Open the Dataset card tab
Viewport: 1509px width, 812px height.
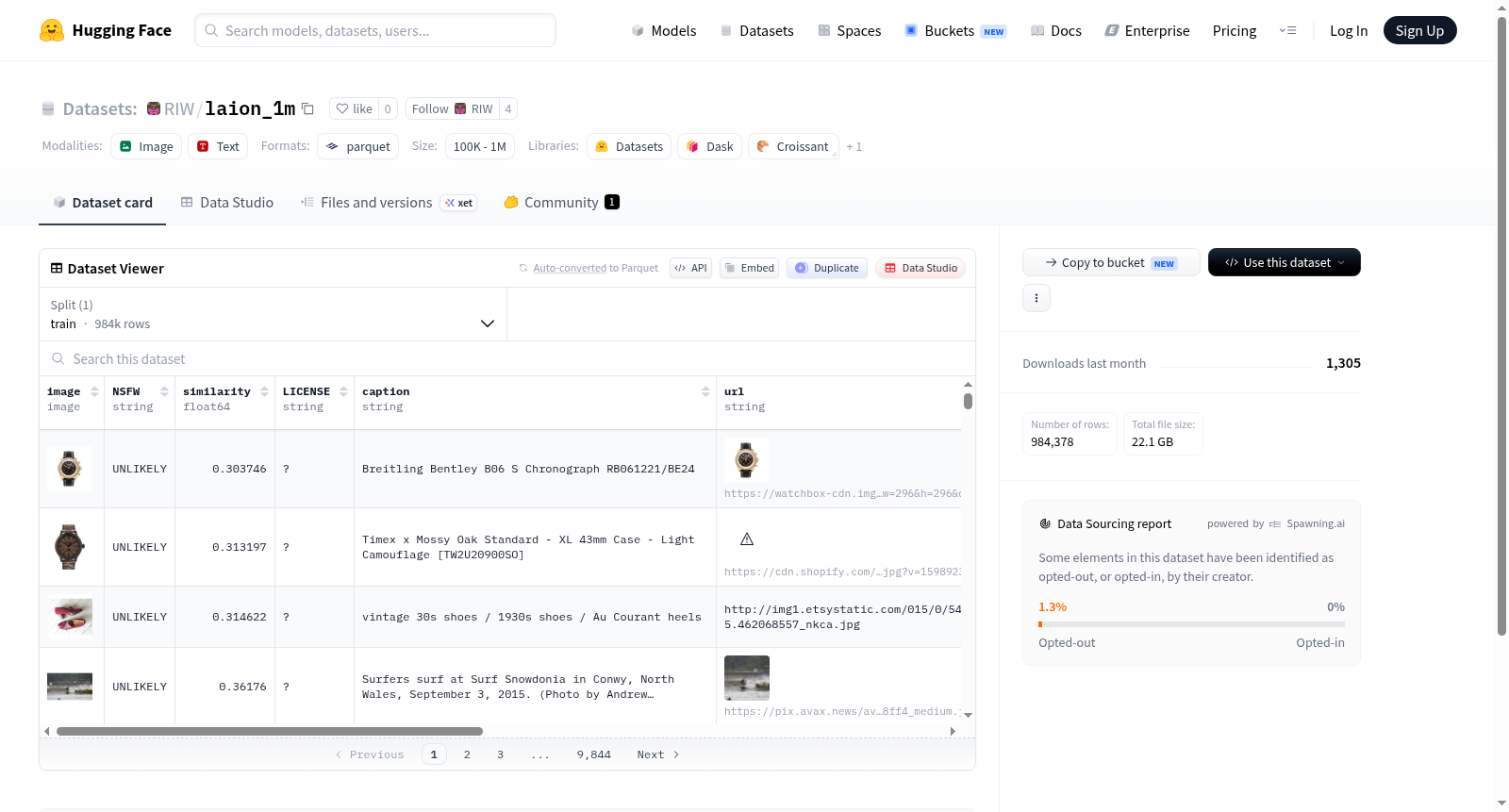(102, 203)
